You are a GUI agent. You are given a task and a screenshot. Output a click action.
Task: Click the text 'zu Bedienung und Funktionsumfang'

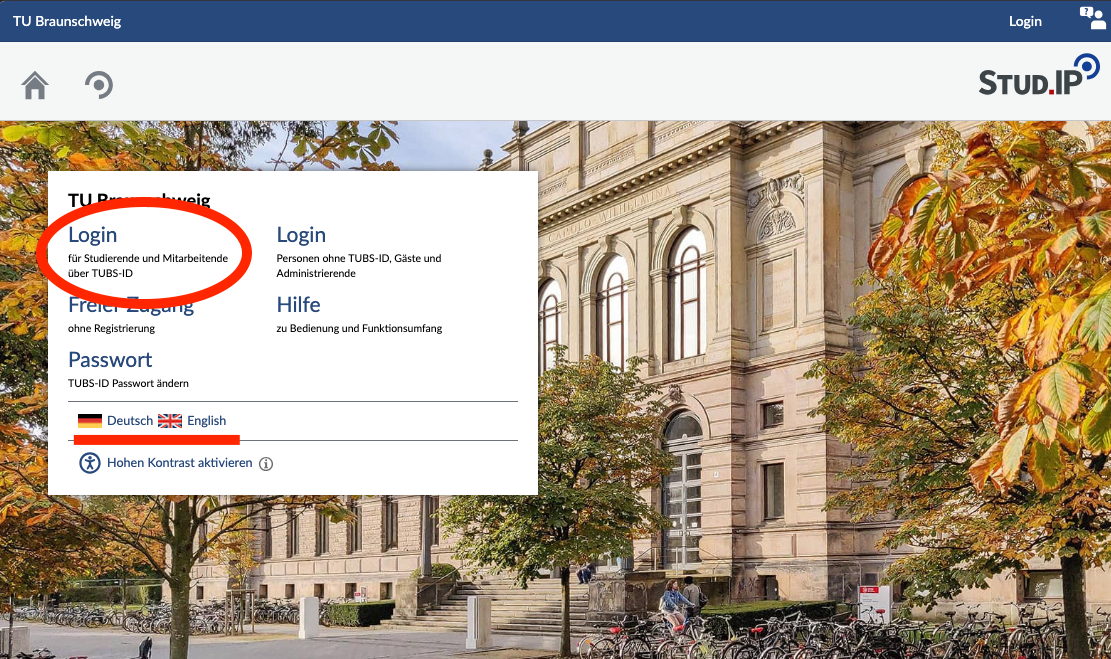tap(359, 328)
